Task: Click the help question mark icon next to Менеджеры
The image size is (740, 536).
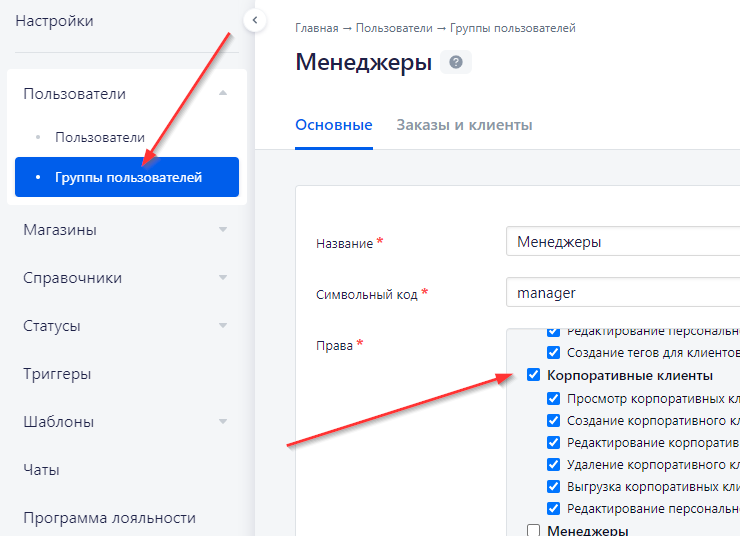Action: tap(456, 63)
